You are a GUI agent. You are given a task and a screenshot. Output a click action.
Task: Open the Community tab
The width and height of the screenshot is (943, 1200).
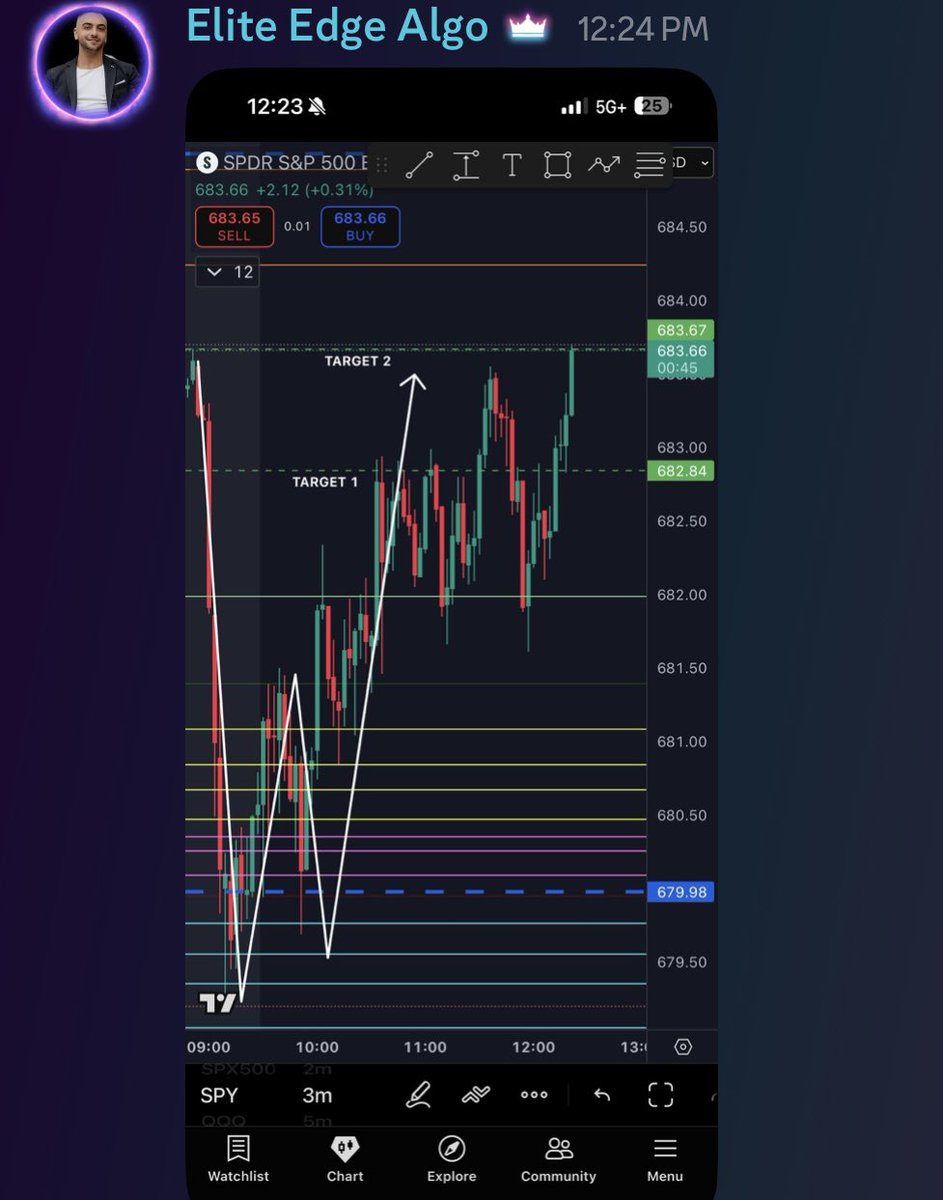point(558,1160)
